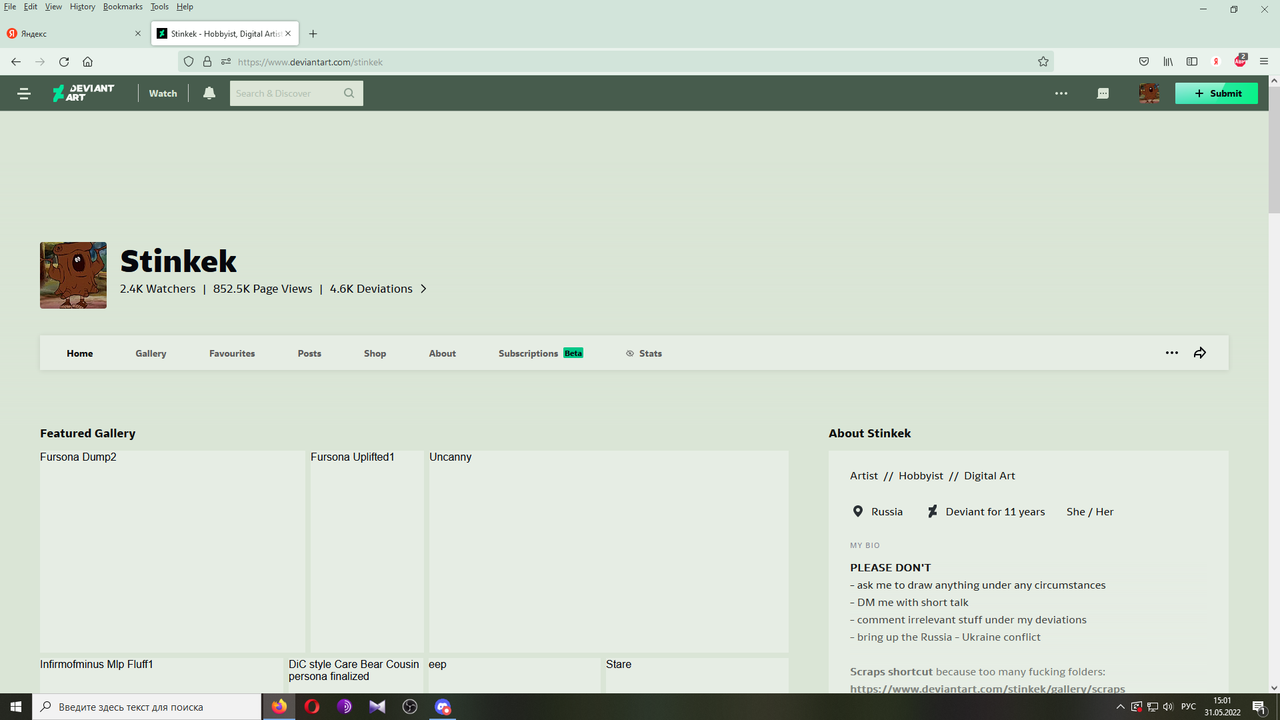This screenshot has height=720, width=1280.
Task: Go to browser home page
Action: point(88,61)
